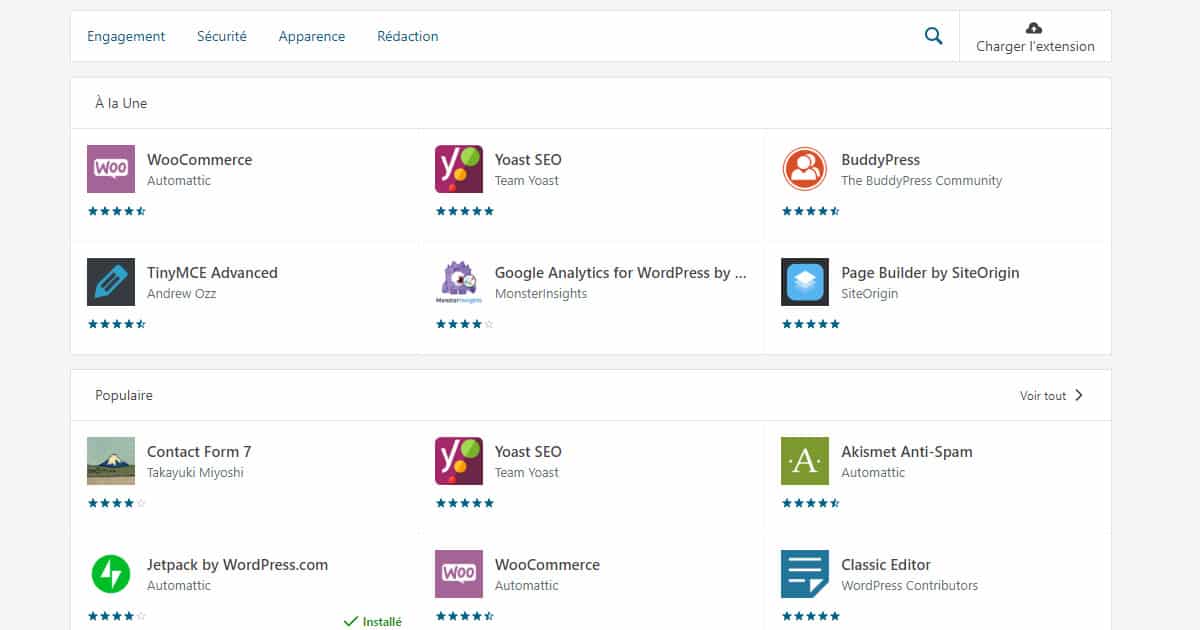Switch to the Sécurité category tab
This screenshot has height=630, width=1200.
pos(222,36)
